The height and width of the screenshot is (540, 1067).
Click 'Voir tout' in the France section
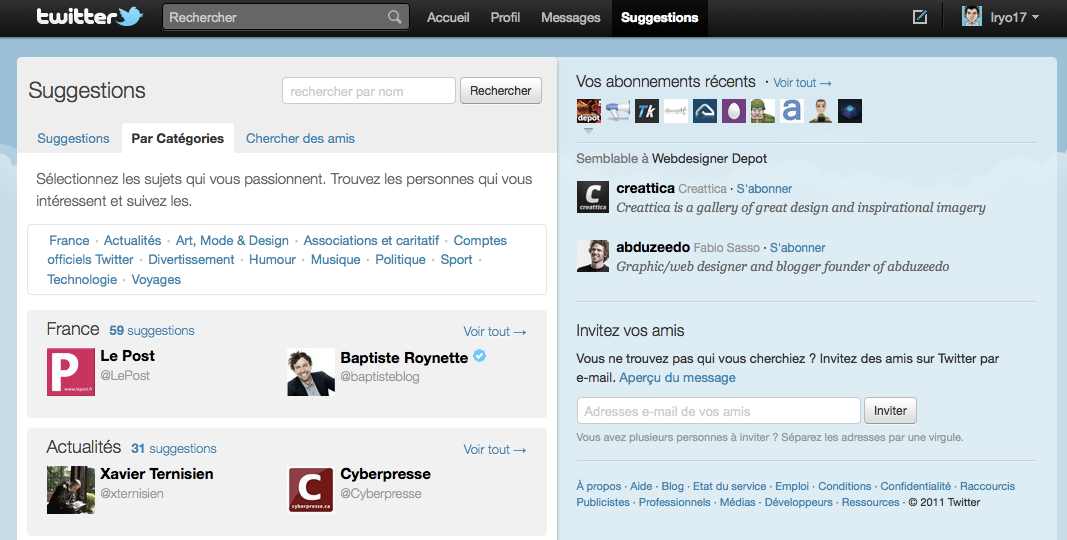[495, 331]
